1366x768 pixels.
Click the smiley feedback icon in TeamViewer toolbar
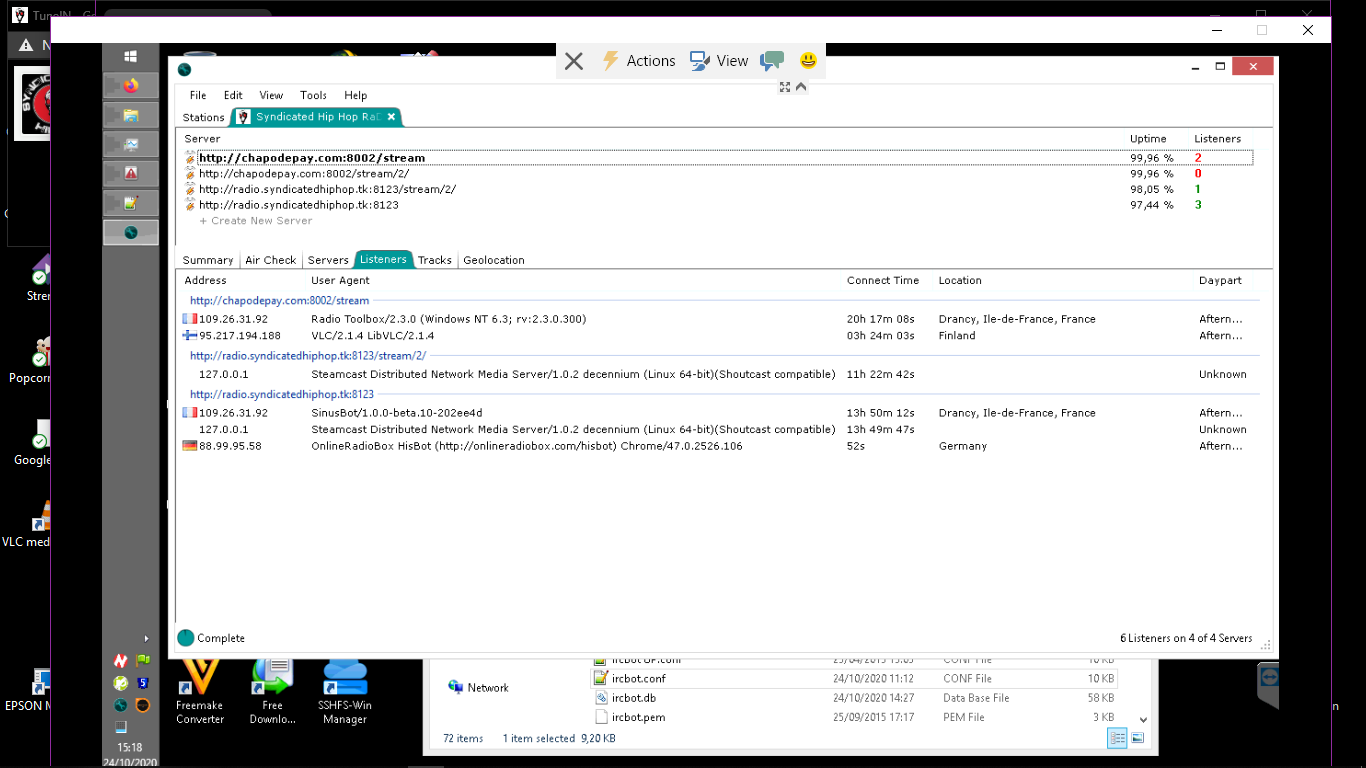pos(808,61)
